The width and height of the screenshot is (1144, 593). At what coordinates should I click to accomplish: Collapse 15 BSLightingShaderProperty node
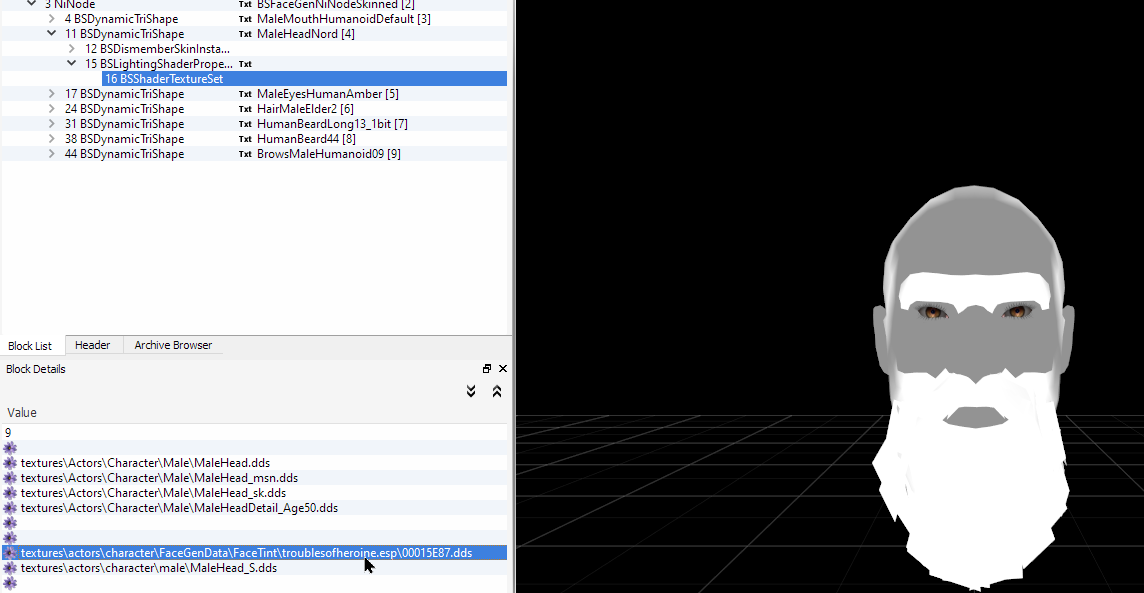[72, 63]
